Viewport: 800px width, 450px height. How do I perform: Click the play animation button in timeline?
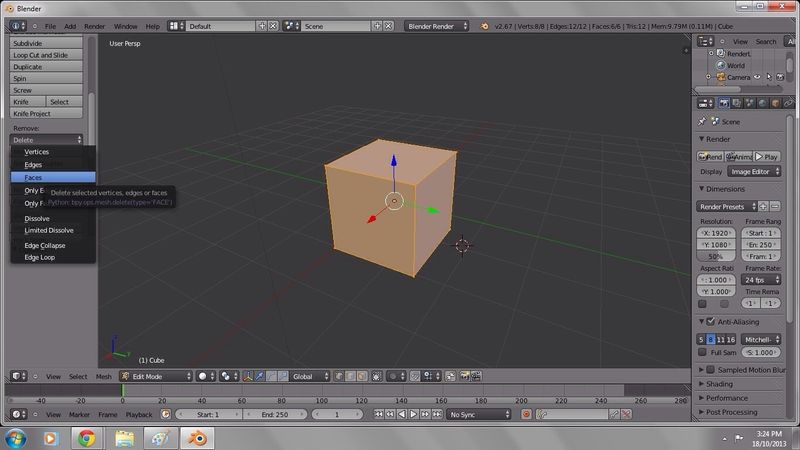coord(413,414)
